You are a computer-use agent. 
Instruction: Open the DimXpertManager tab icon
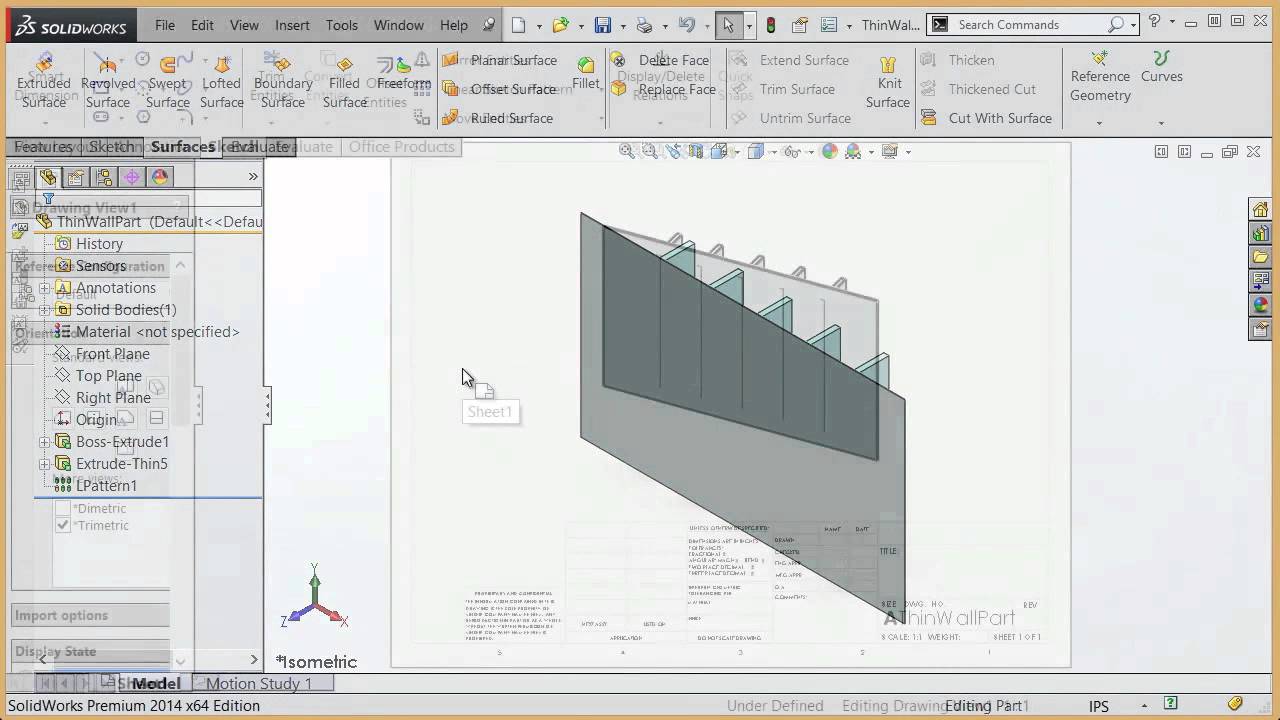click(131, 177)
